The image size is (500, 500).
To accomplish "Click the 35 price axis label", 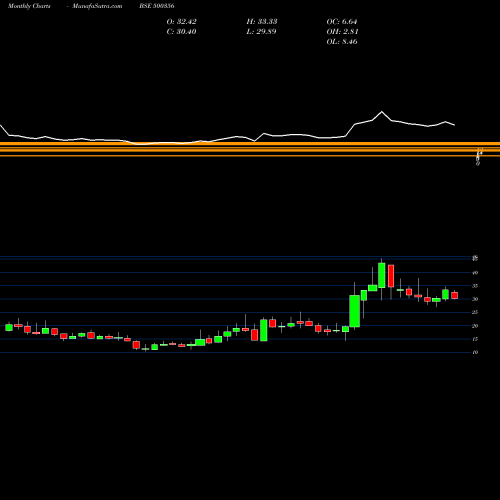I will (x=475, y=286).
